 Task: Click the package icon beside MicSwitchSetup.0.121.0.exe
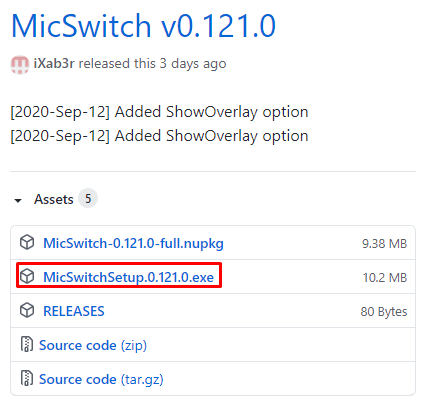pyautogui.click(x=27, y=276)
